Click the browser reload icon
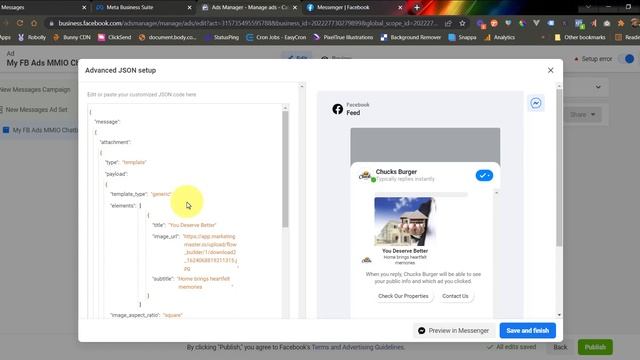Viewport: 640px width, 360px height. pyautogui.click(x=20, y=23)
